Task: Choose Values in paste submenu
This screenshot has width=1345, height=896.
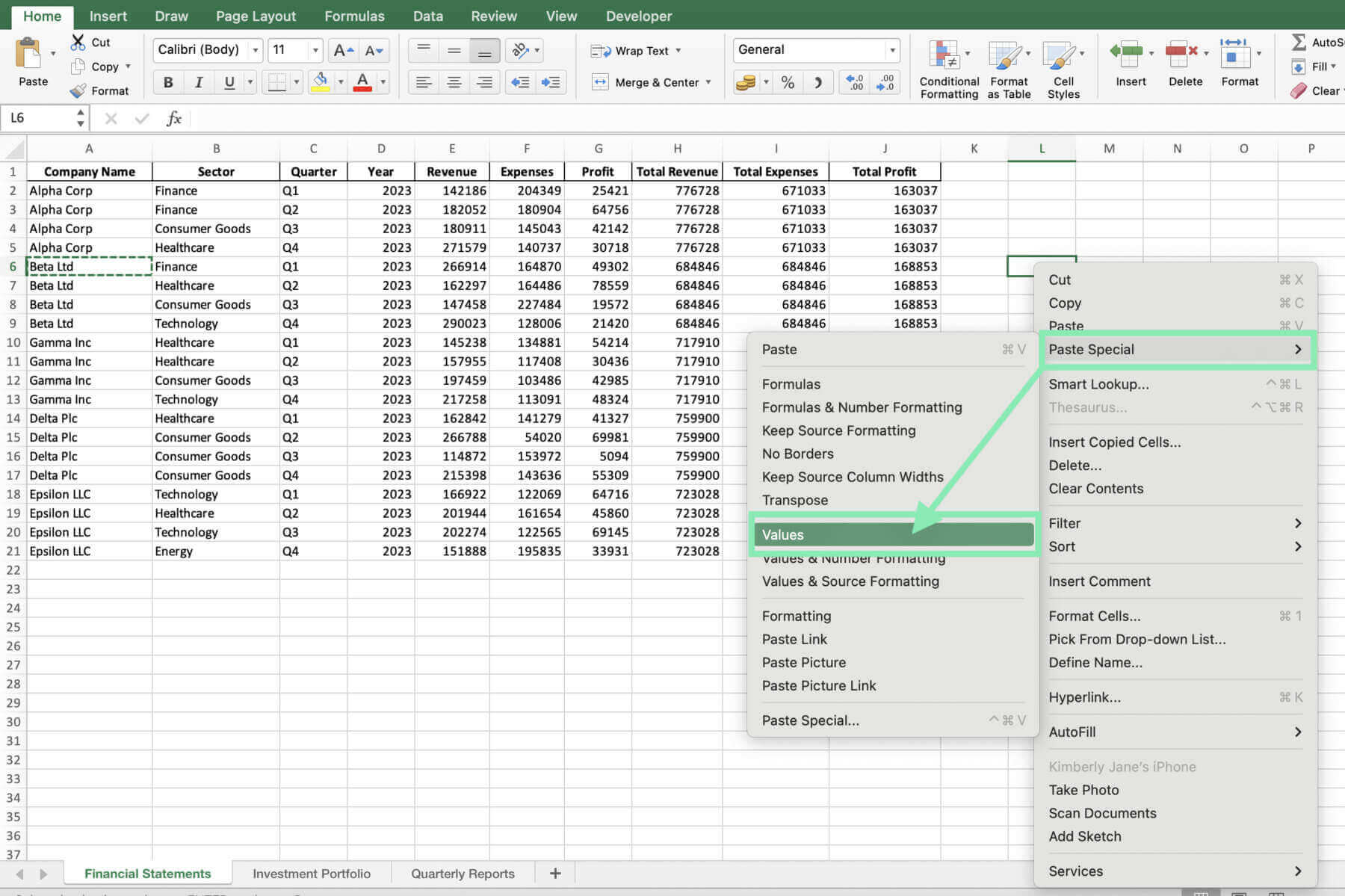Action: pos(894,534)
